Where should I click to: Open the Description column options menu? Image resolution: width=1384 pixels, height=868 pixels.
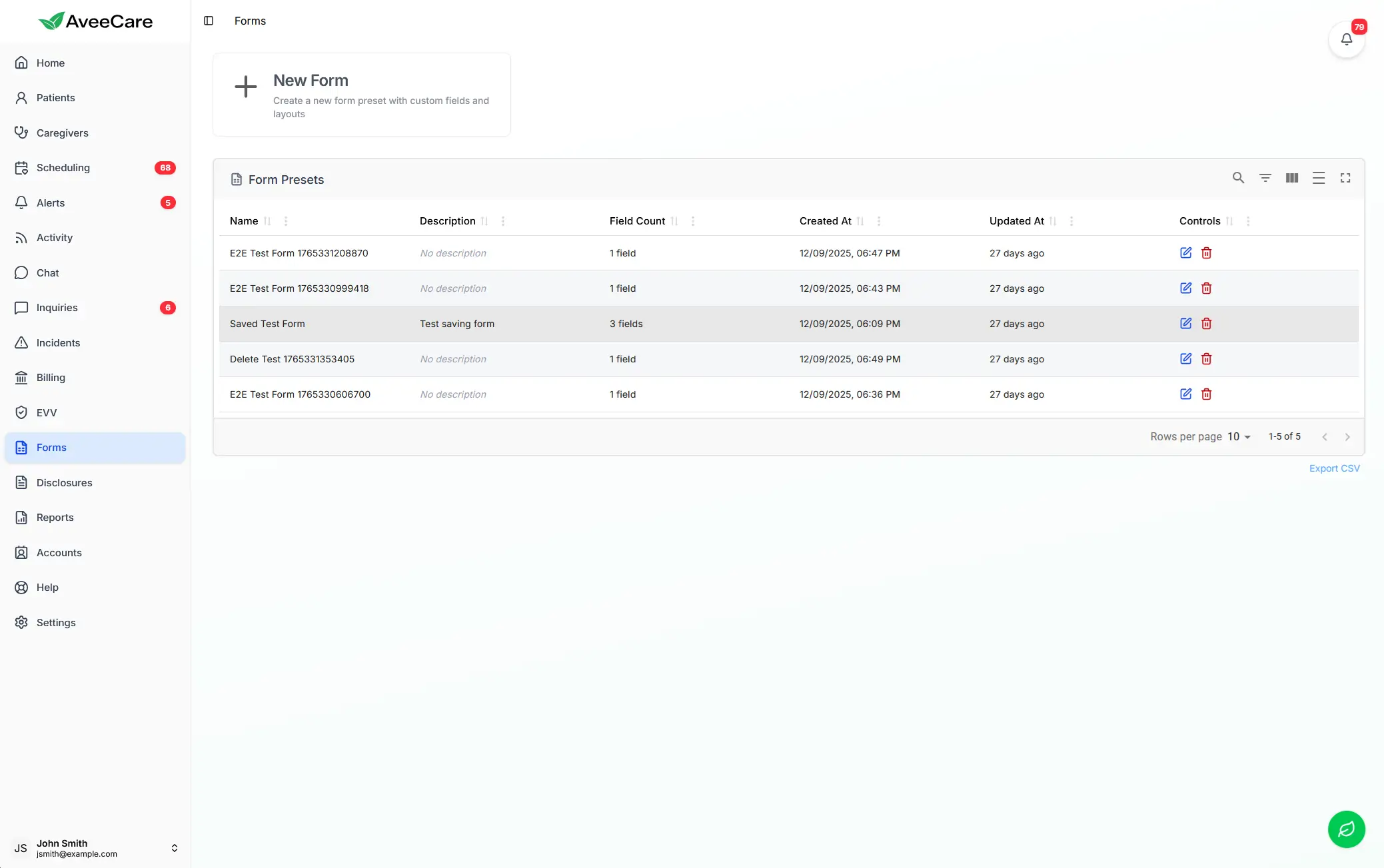pos(503,220)
